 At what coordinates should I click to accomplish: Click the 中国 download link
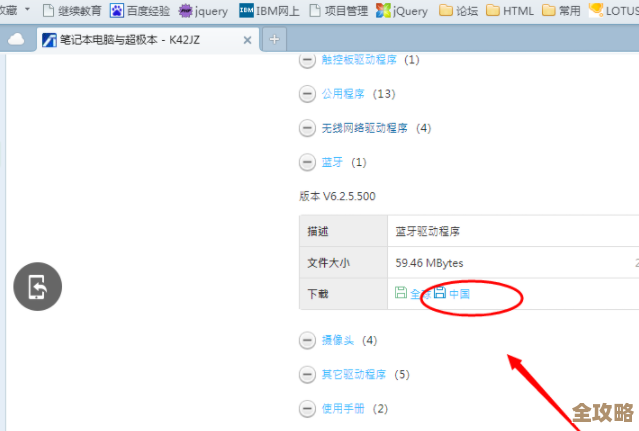coord(459,294)
